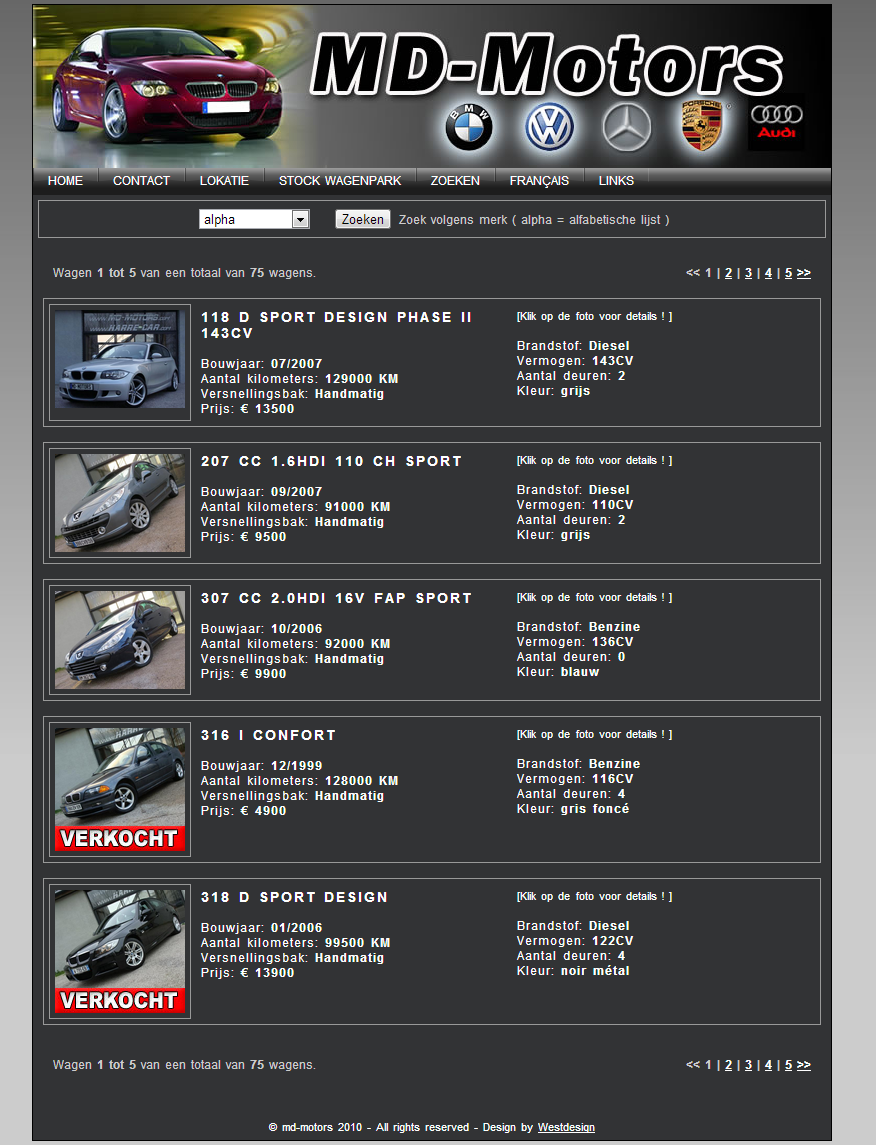Image resolution: width=876 pixels, height=1145 pixels.
Task: Go to page 2 in bottom pagination
Action: click(728, 1065)
